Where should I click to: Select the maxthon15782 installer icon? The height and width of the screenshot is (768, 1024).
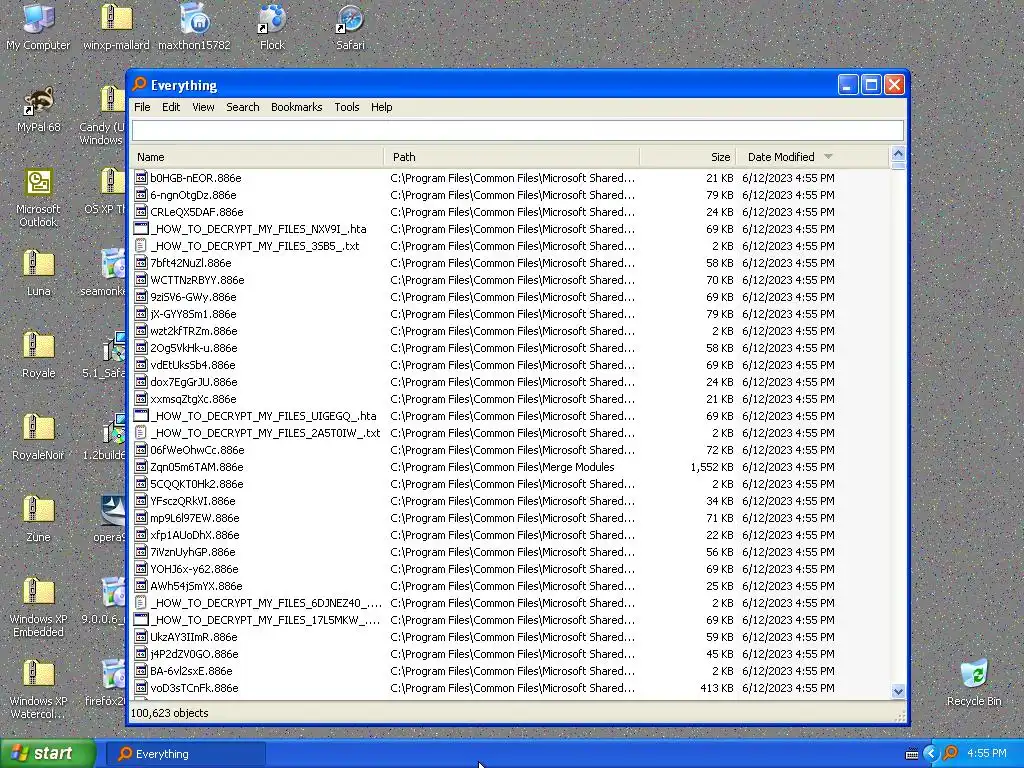[194, 18]
